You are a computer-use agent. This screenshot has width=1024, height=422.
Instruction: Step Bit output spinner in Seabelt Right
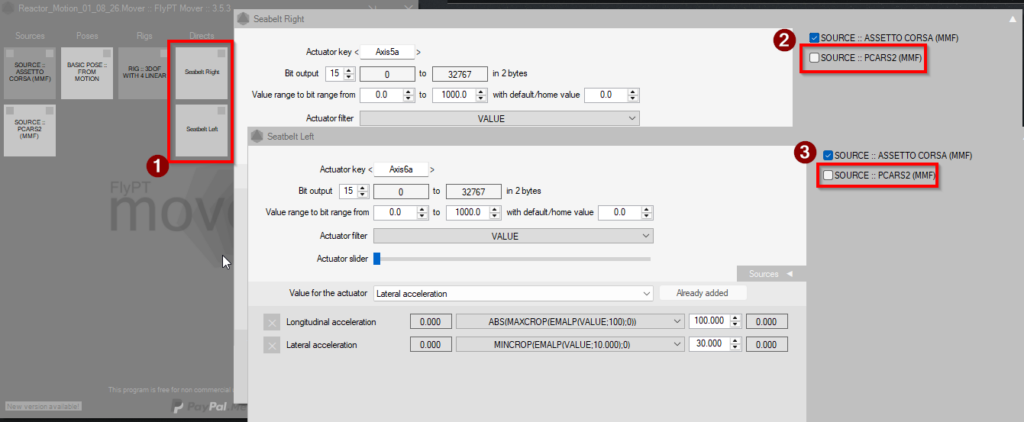(349, 74)
